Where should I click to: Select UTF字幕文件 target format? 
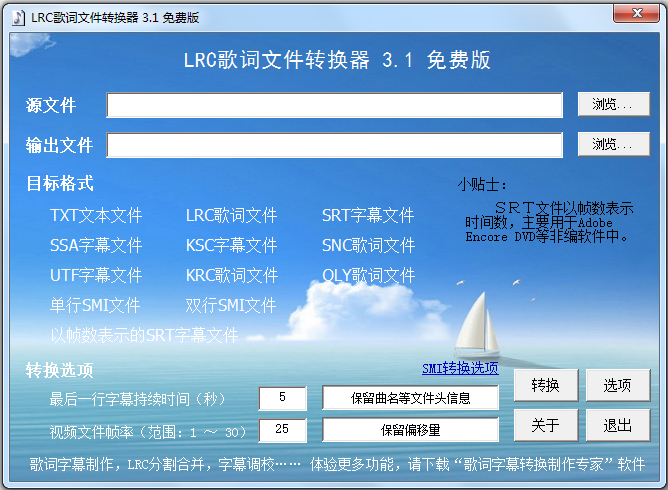click(x=96, y=275)
